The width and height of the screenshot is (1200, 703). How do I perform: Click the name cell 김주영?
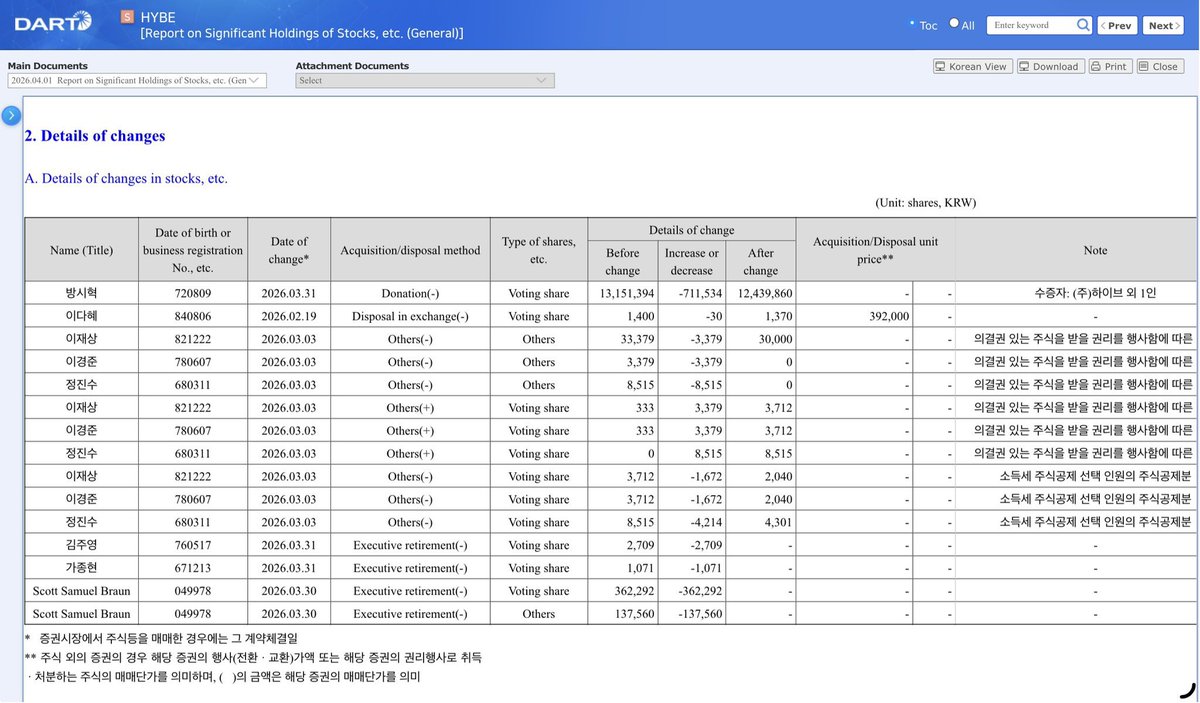(x=81, y=545)
